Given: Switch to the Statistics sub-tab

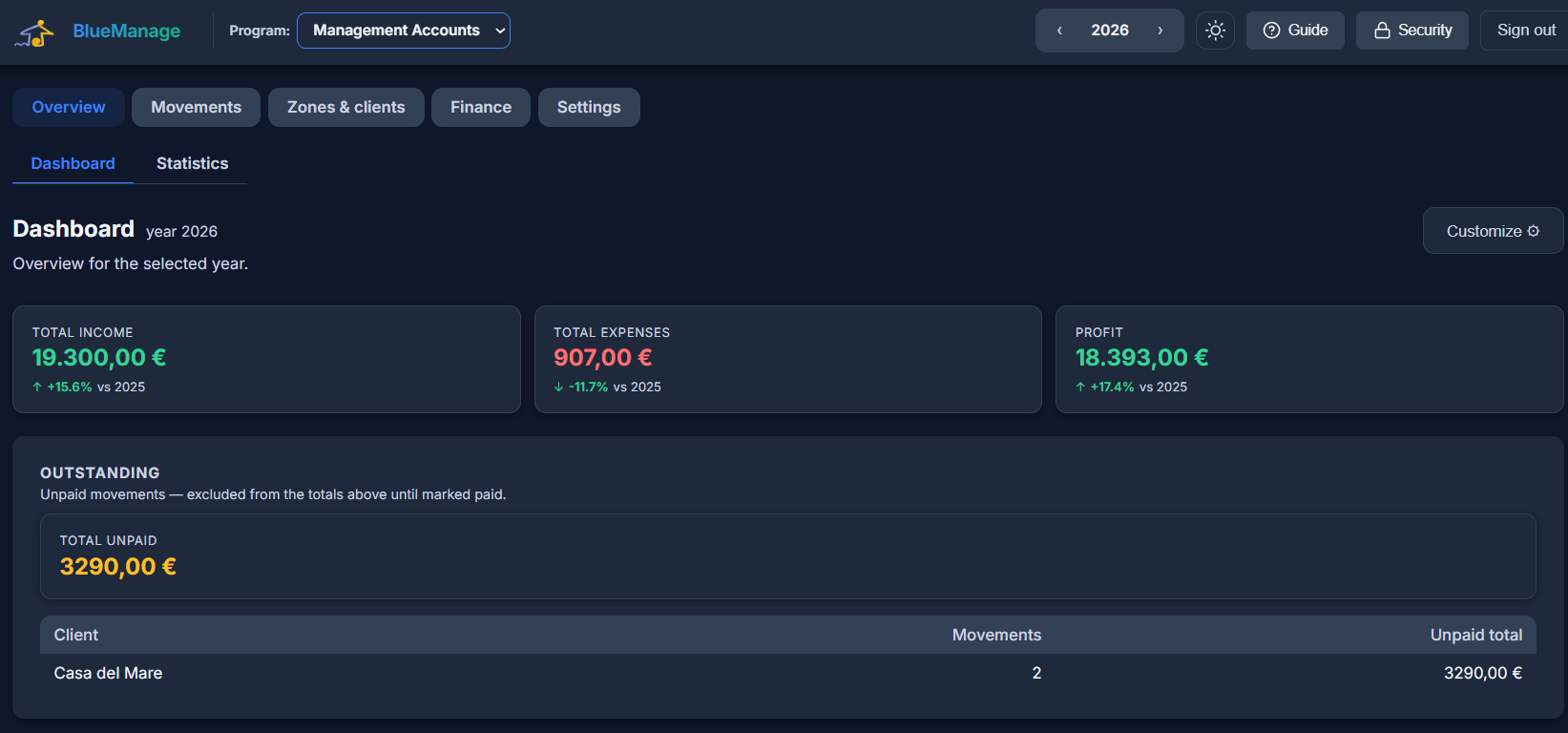Looking at the screenshot, I should [x=192, y=163].
